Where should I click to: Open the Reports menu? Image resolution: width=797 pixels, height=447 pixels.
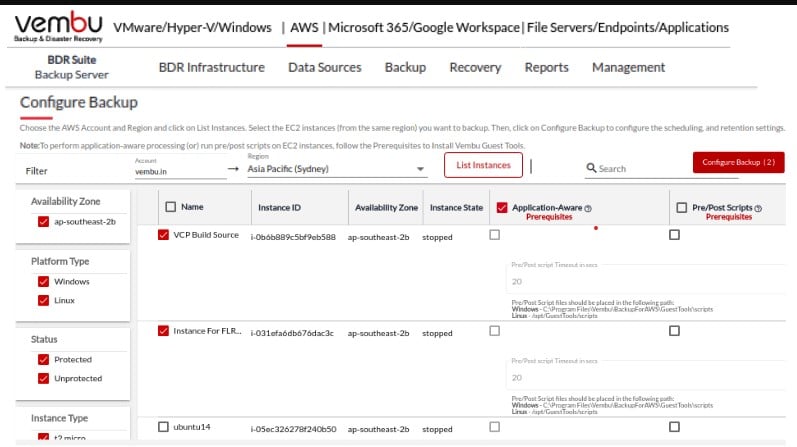(x=546, y=68)
